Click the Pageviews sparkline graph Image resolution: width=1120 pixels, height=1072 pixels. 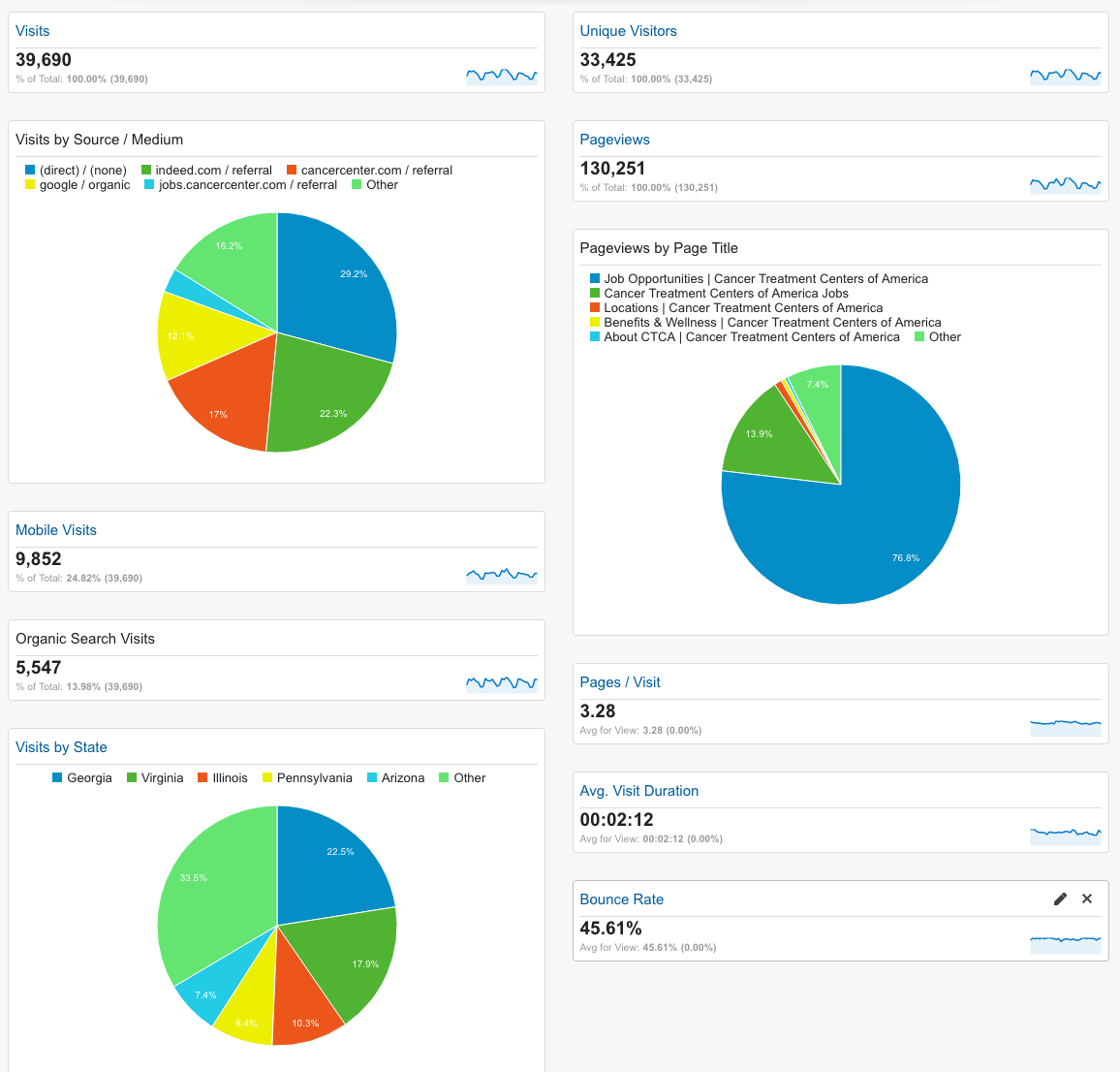pyautogui.click(x=1065, y=184)
